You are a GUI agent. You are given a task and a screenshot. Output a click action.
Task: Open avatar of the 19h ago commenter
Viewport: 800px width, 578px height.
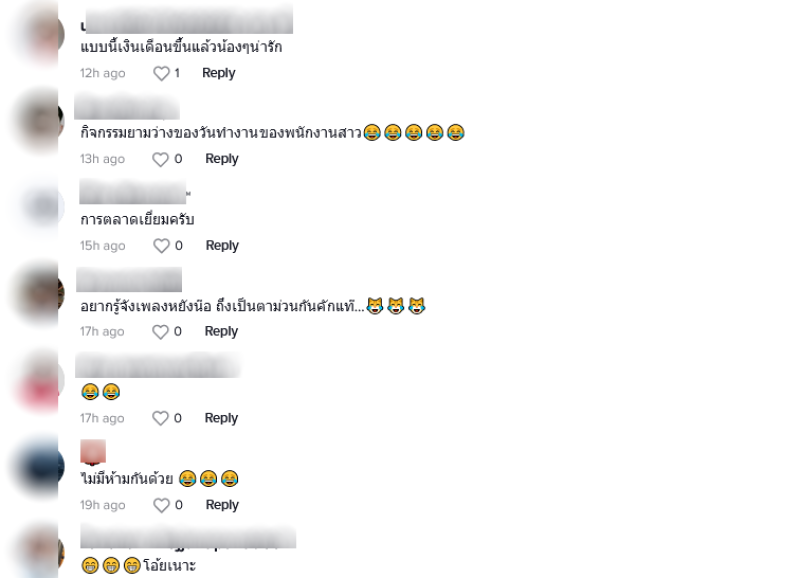click(x=40, y=467)
